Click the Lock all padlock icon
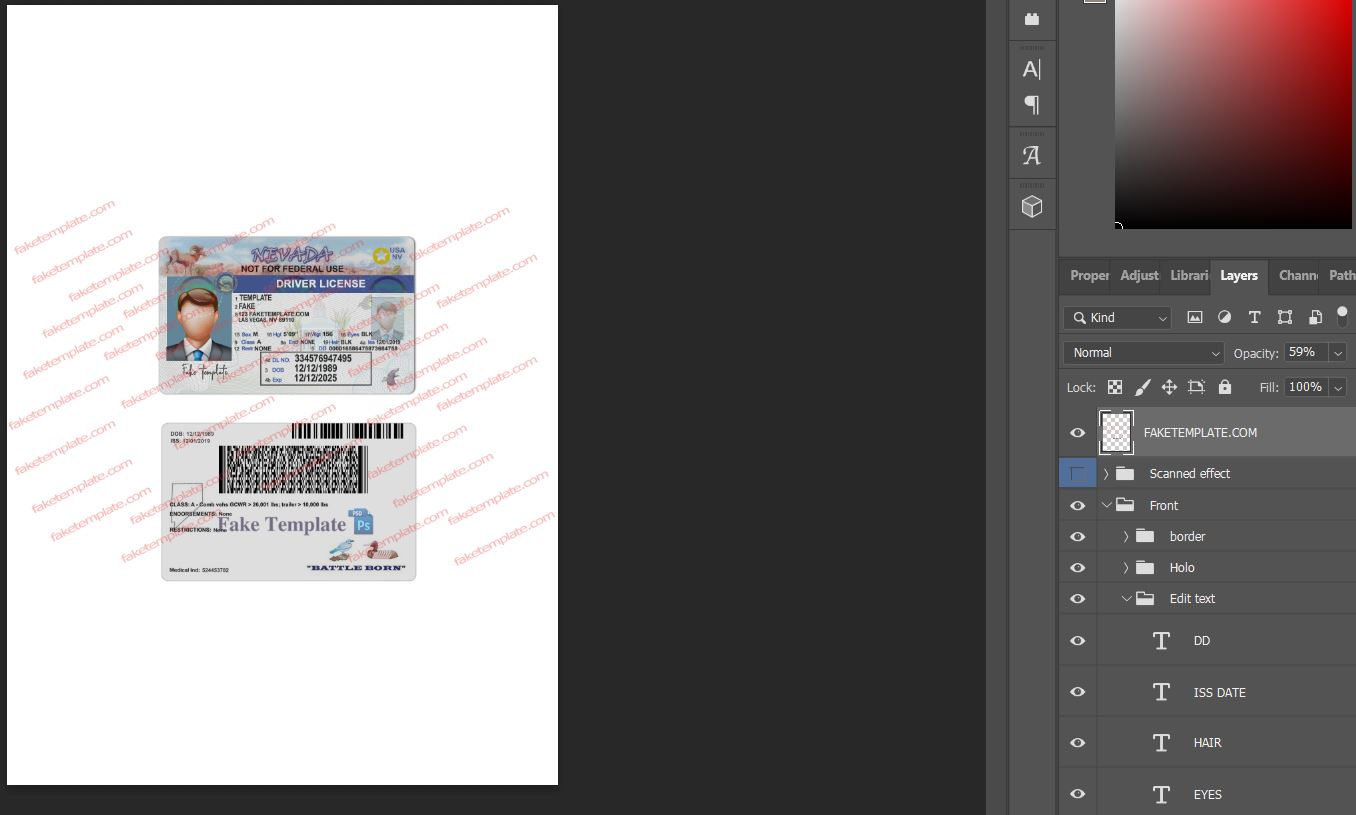This screenshot has height=815, width=1356. point(1224,387)
